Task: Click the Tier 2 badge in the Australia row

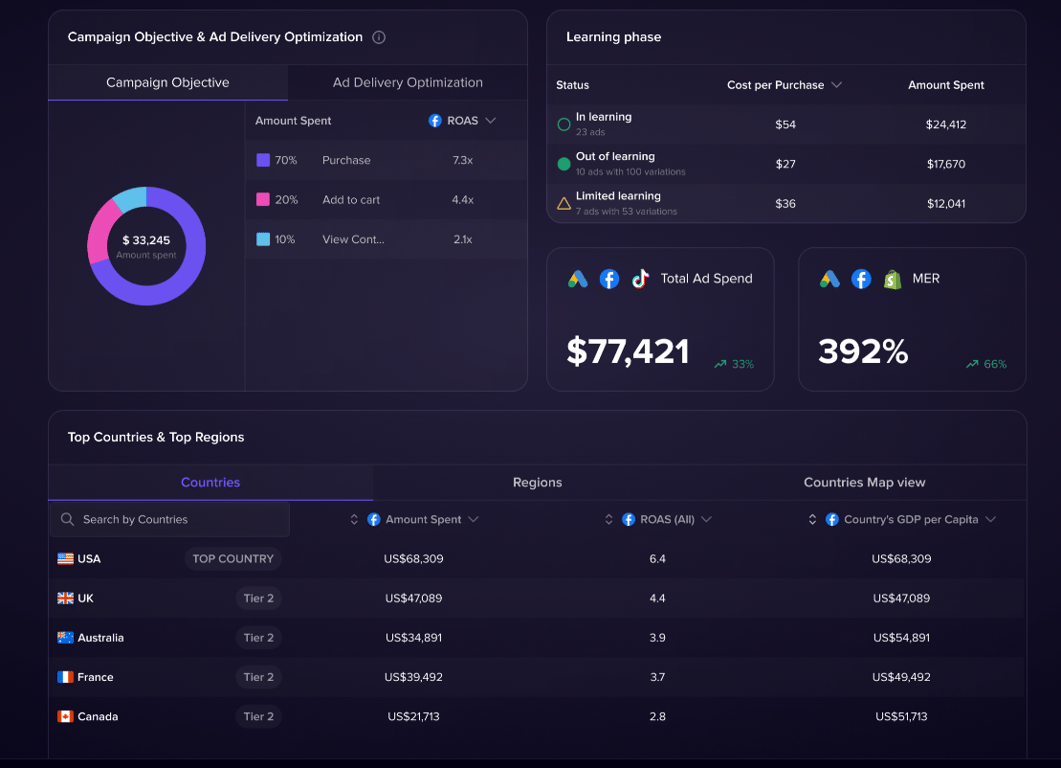Action: [x=258, y=637]
